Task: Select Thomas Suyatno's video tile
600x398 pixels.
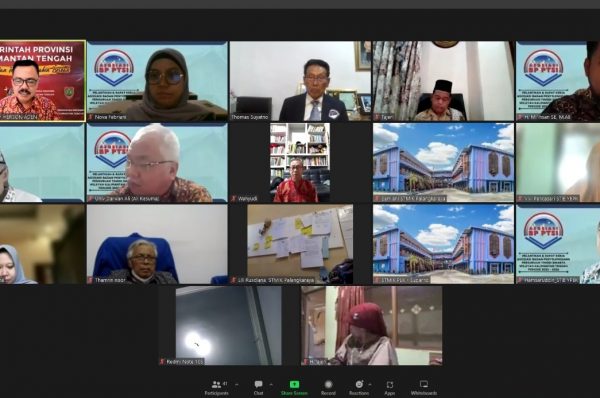Action: (300, 81)
